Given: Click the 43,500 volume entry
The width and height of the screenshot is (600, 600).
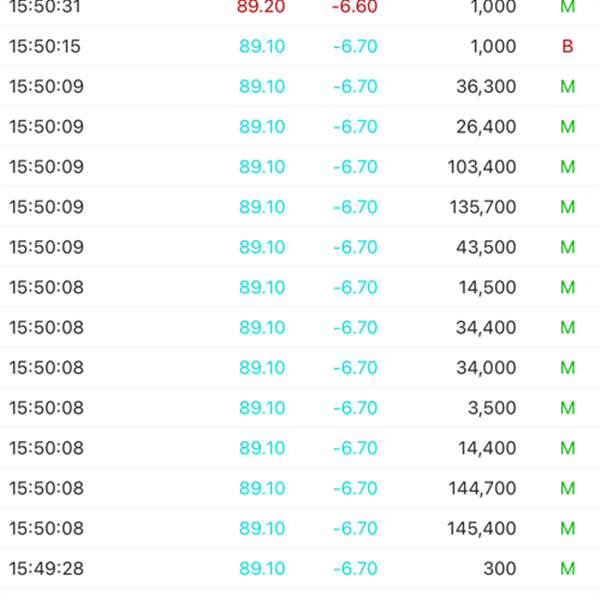Looking at the screenshot, I should click(483, 247).
